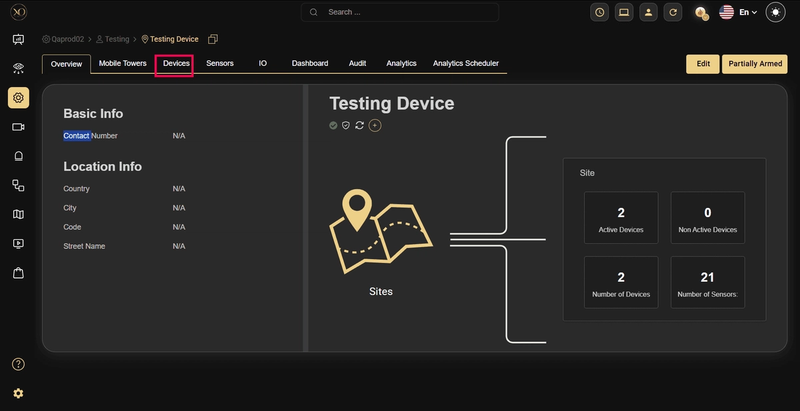This screenshot has width=800, height=411.
Task: Open the presentation board sidebar icon
Action: click(x=18, y=39)
